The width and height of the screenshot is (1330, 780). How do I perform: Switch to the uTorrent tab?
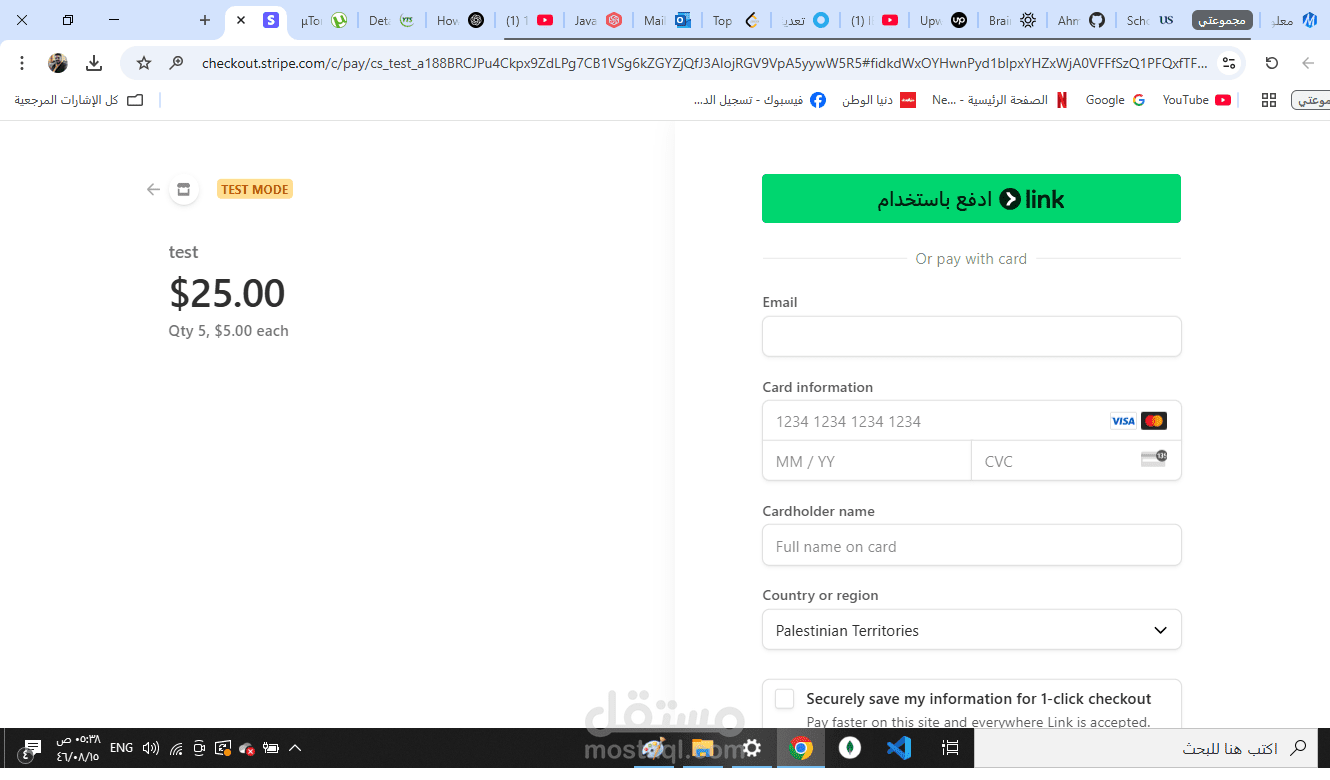pos(325,20)
